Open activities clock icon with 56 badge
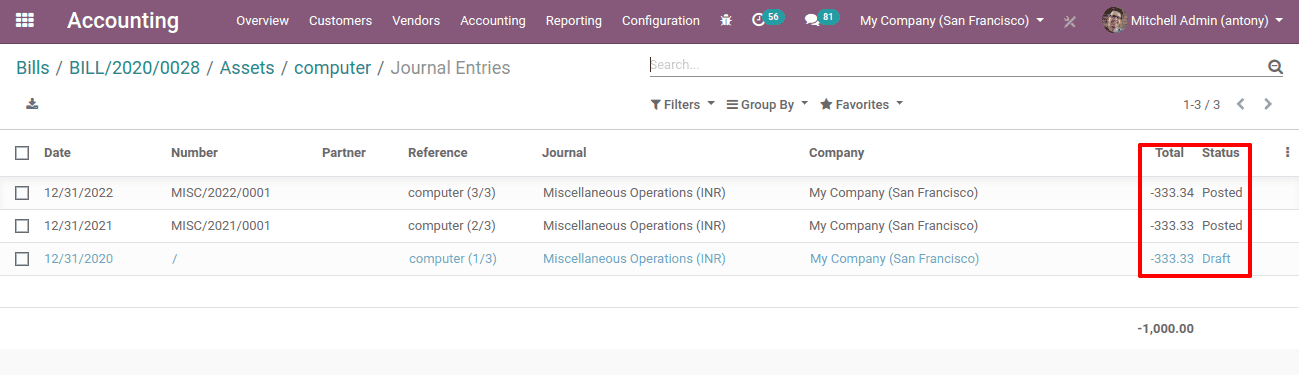The image size is (1299, 375). pyautogui.click(x=767, y=19)
